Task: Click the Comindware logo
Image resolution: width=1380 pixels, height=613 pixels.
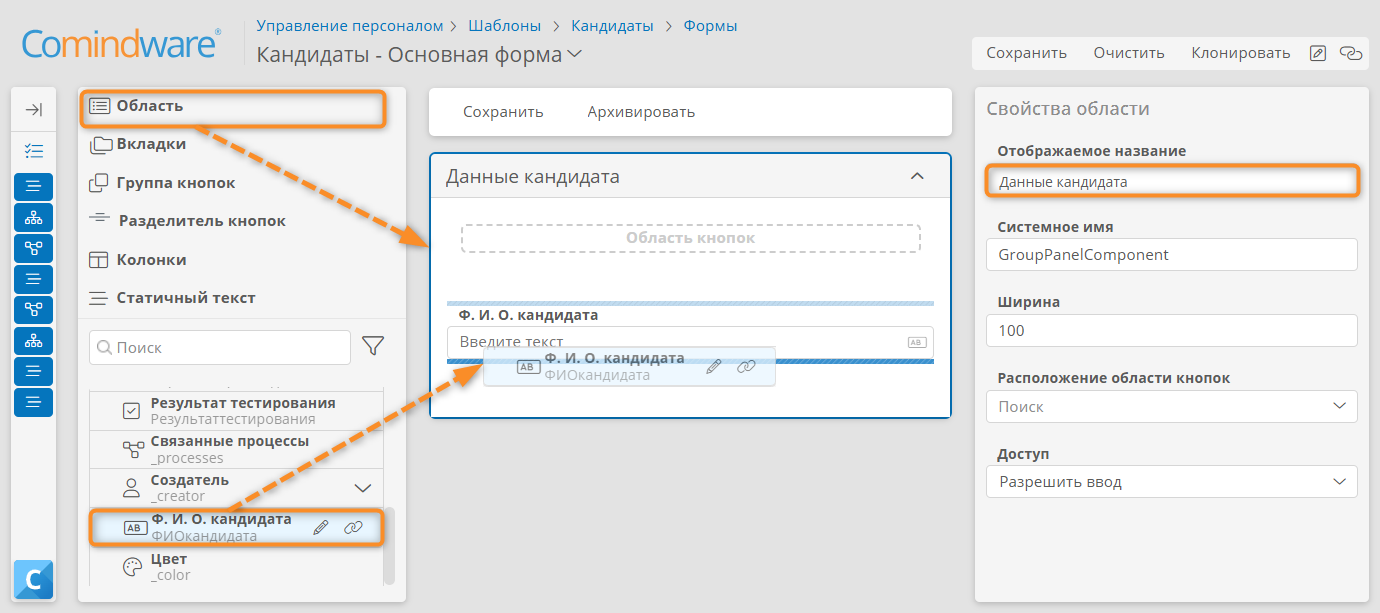Action: click(x=121, y=44)
